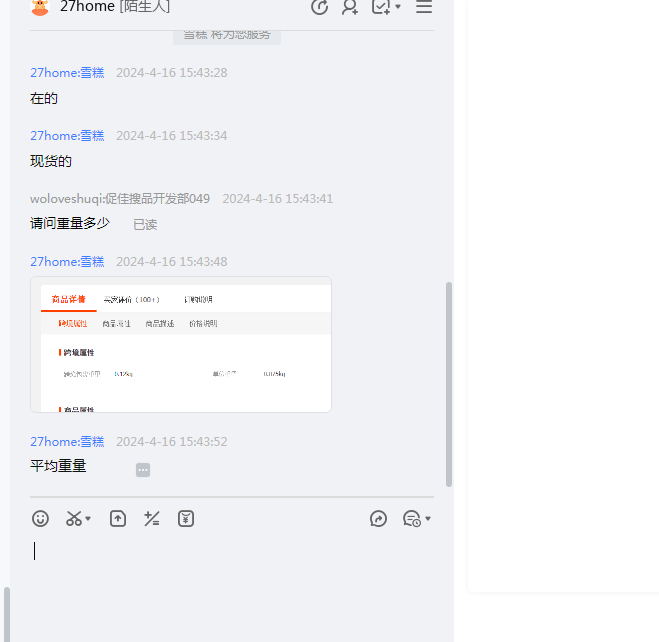The image size is (659, 642).
Task: Open the product detail screenshot thumbnail
Action: (x=181, y=345)
